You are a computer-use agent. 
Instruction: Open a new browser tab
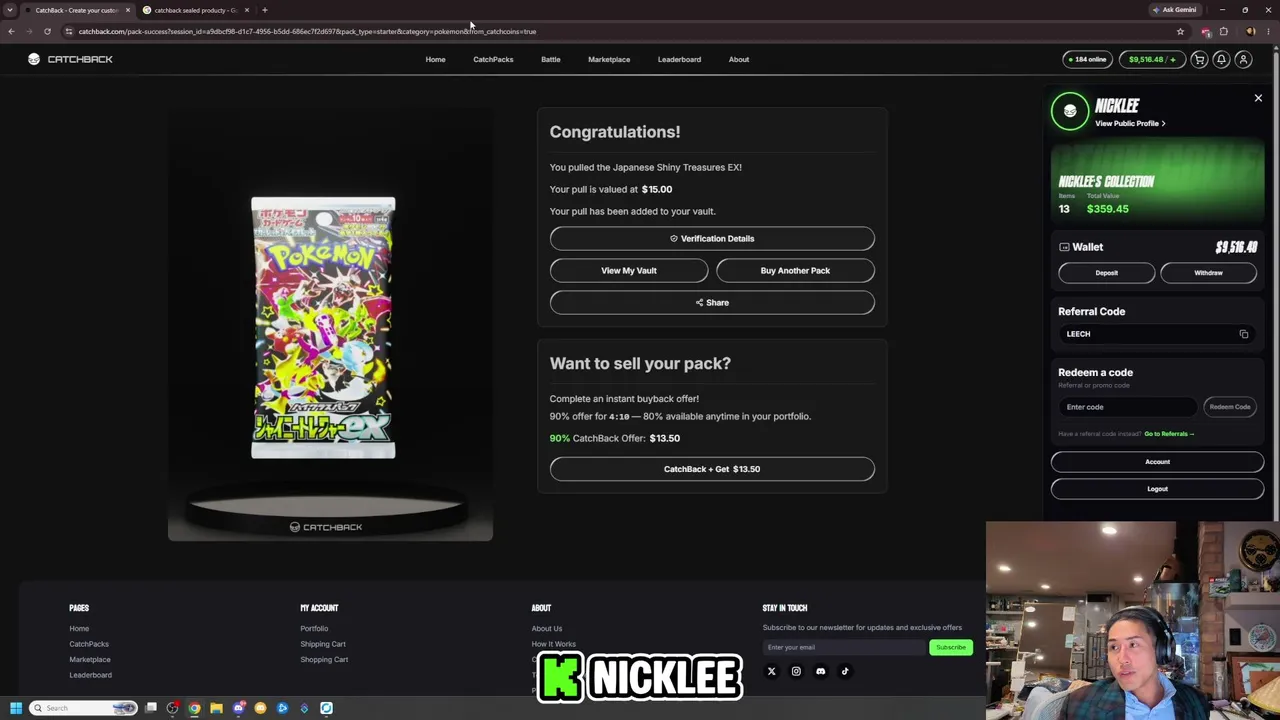pyautogui.click(x=264, y=10)
